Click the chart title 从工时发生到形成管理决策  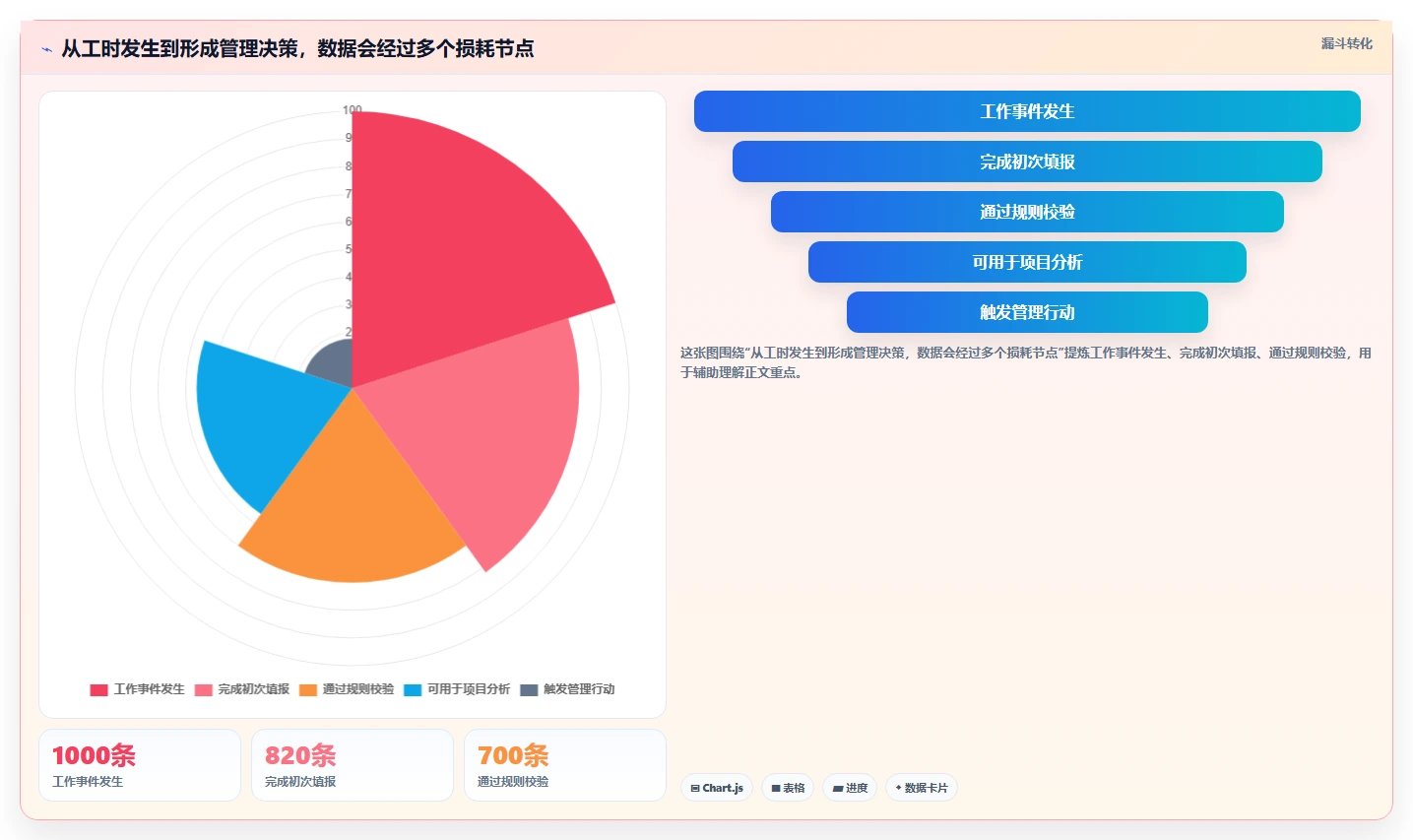(298, 48)
